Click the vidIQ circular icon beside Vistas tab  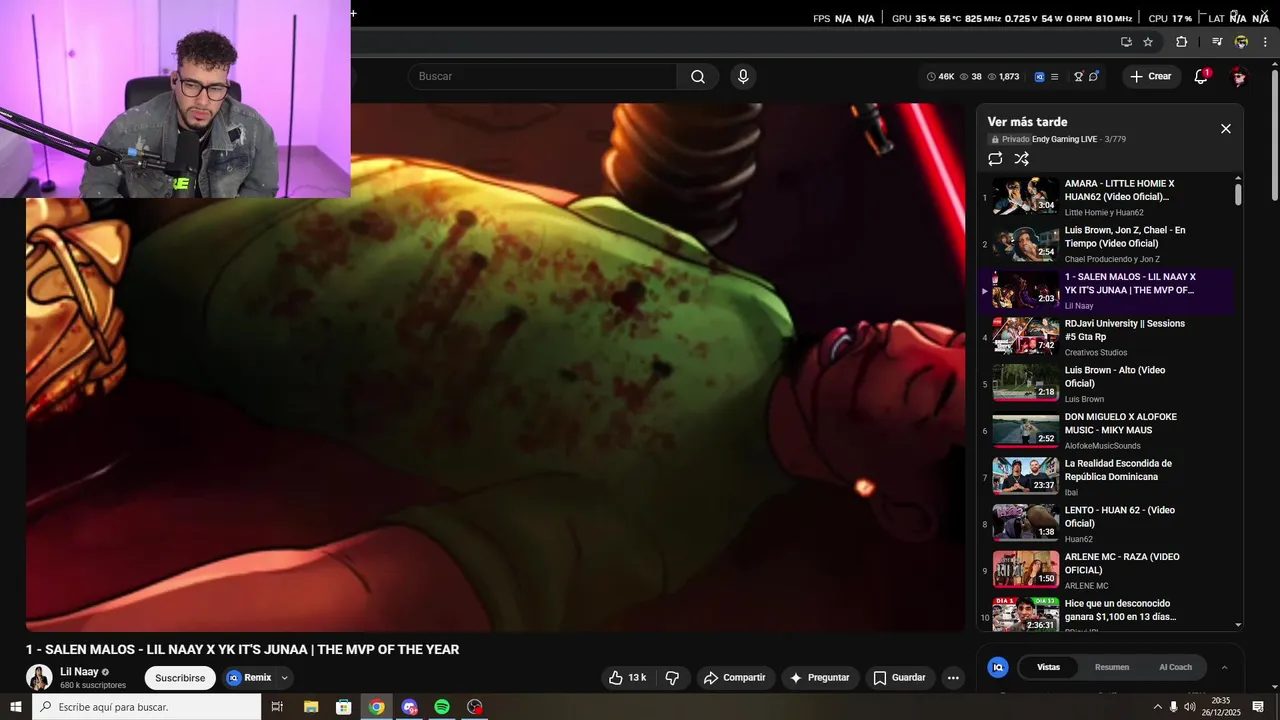(998, 667)
